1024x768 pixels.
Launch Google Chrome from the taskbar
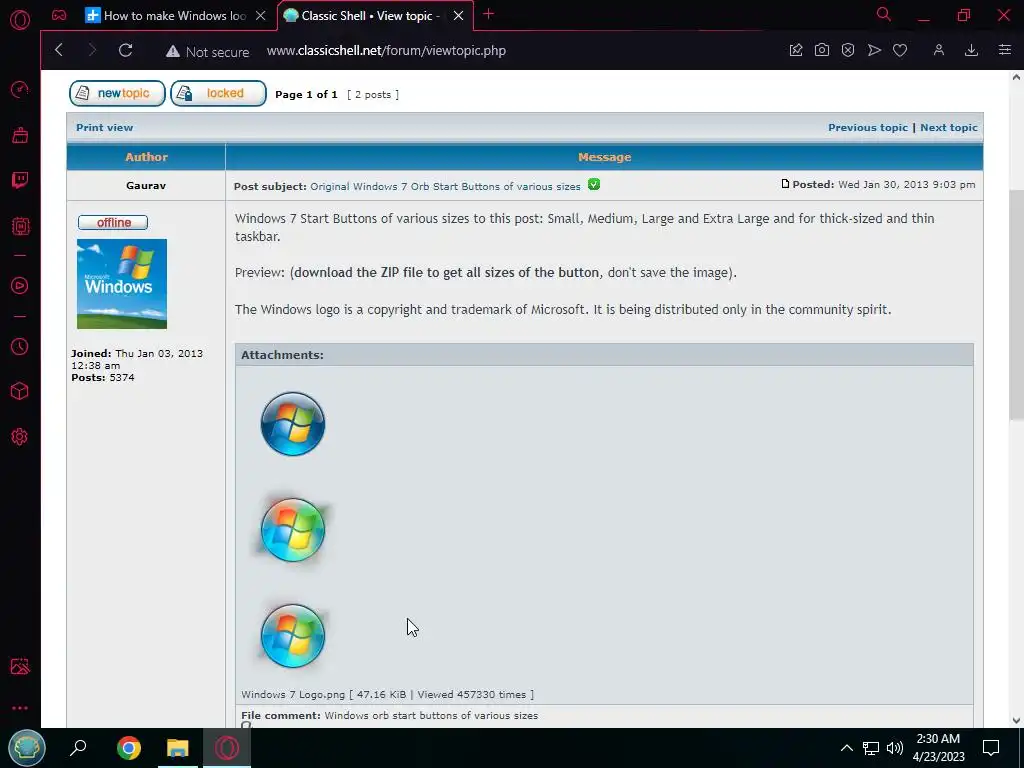[x=129, y=748]
